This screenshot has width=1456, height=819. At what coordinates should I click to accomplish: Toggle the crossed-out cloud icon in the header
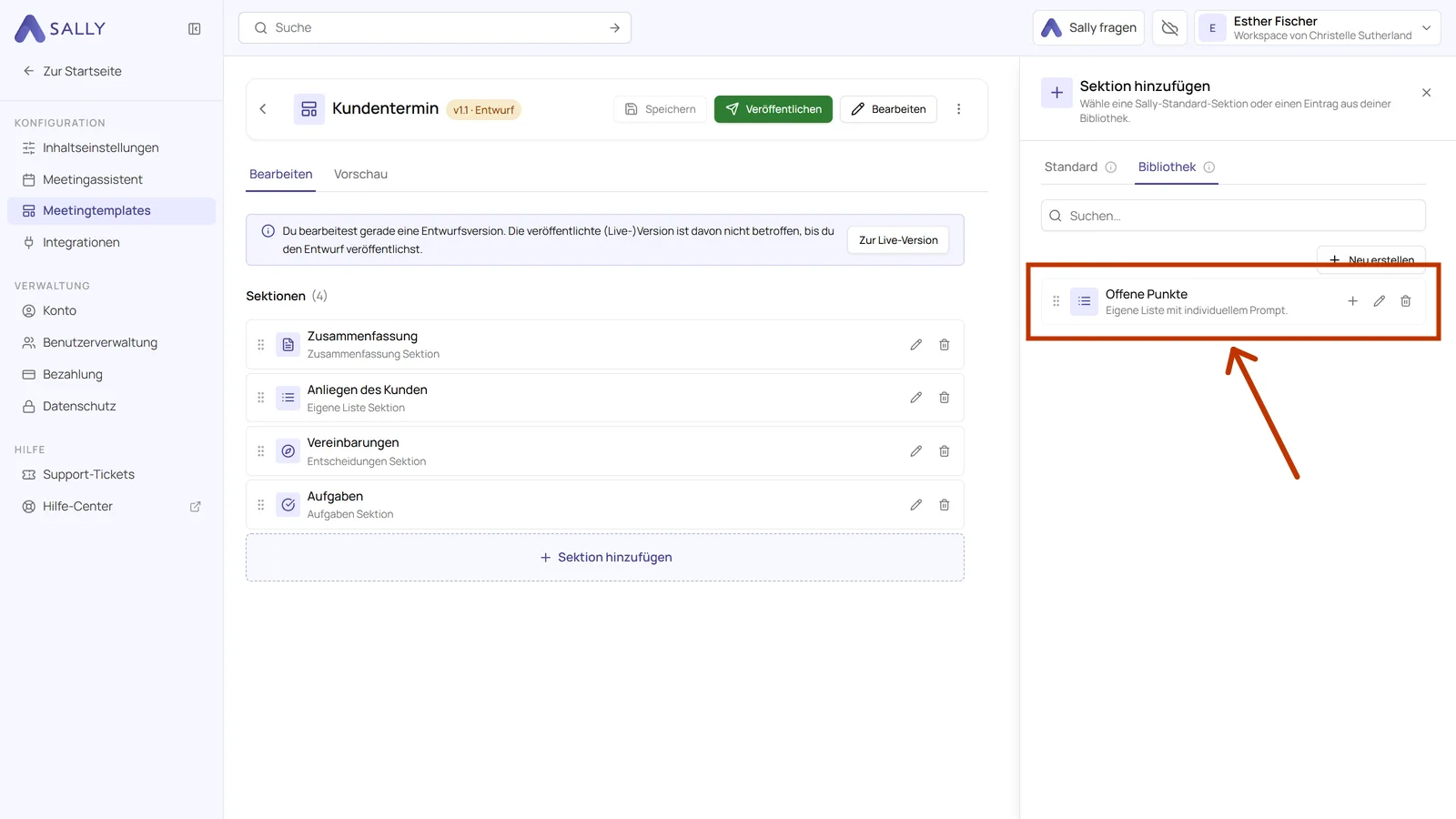point(1170,28)
